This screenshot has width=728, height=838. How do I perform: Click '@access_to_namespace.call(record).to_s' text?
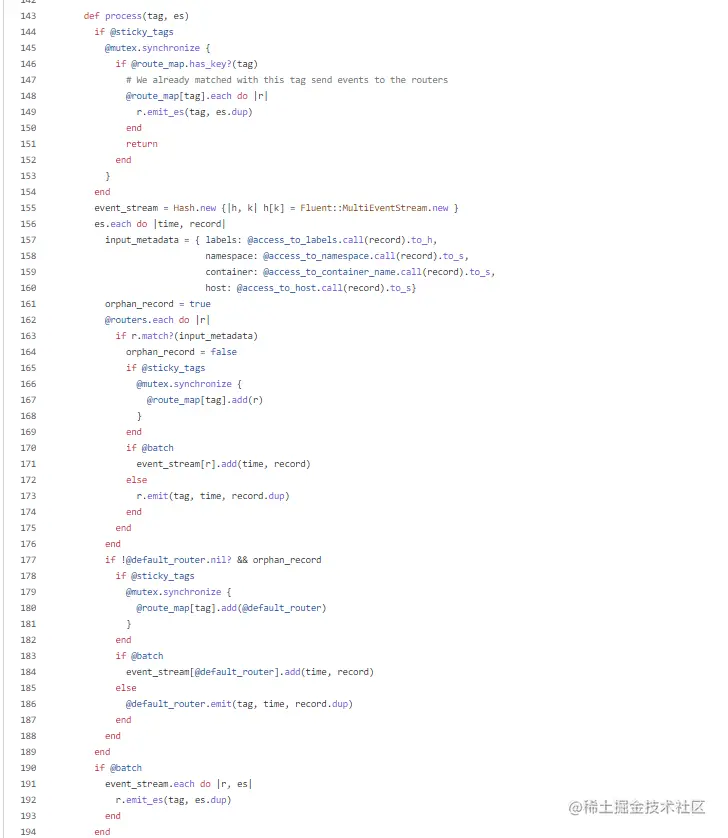pos(363,256)
